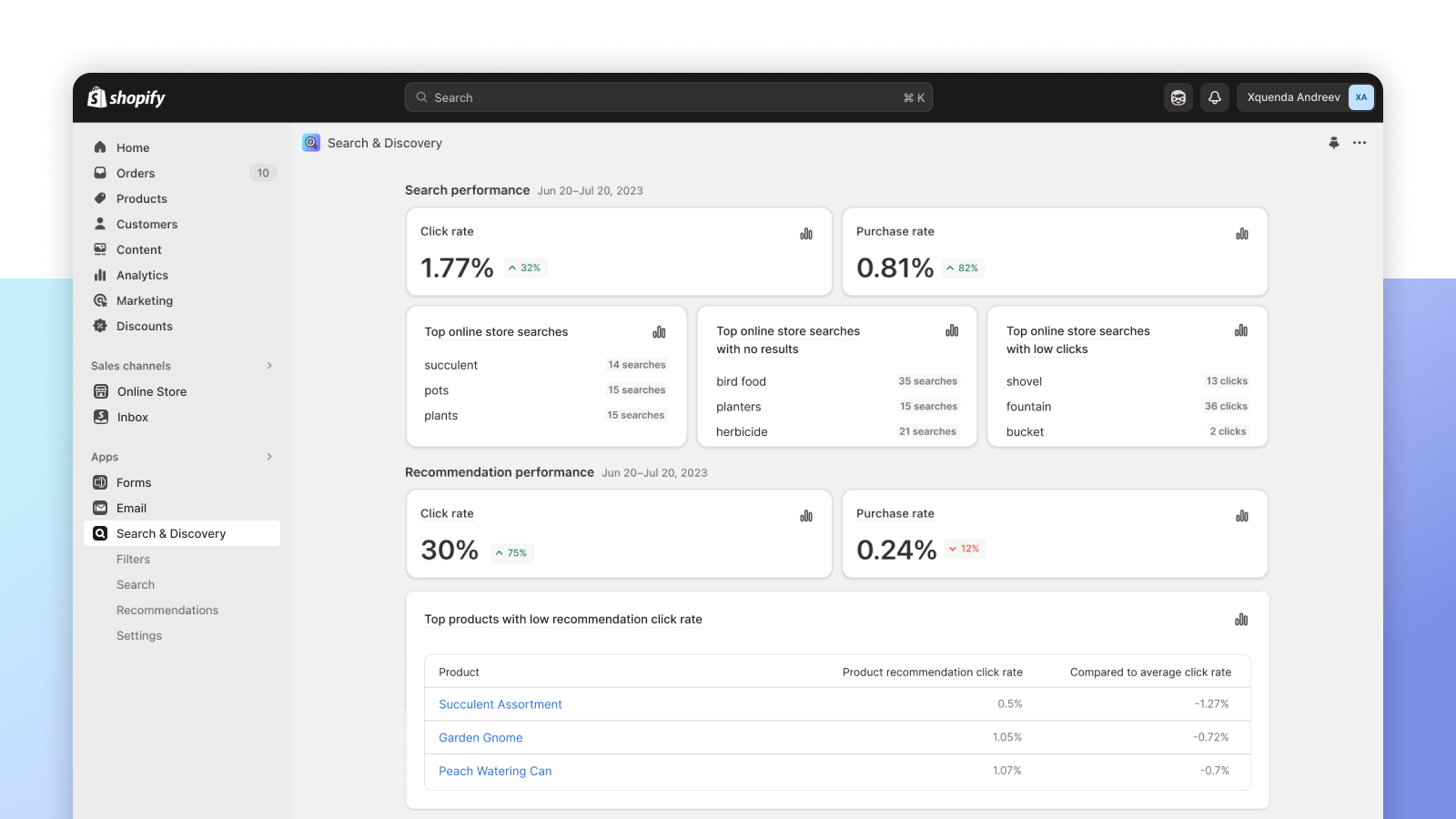Open the Click rate bar chart icon

(x=805, y=233)
